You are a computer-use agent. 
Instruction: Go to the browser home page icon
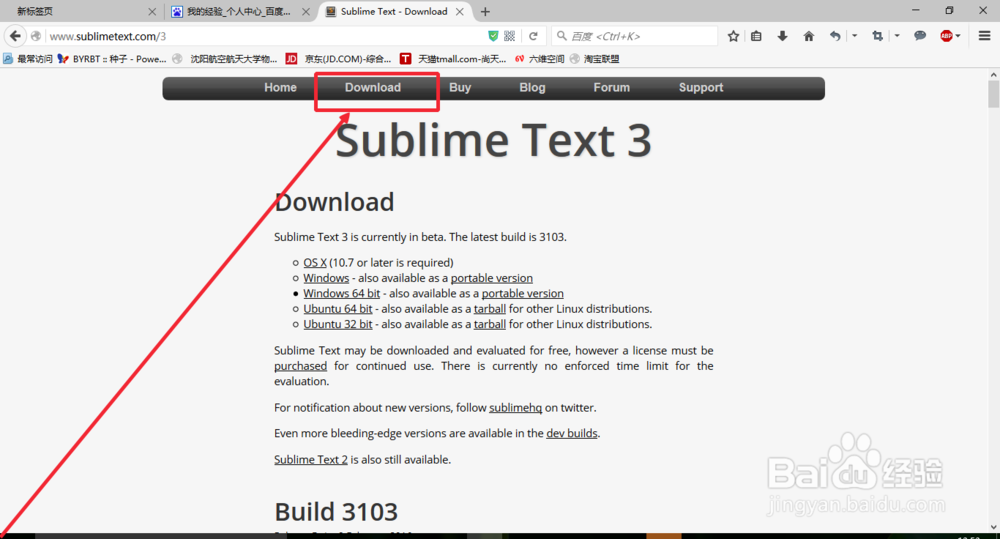click(x=809, y=36)
